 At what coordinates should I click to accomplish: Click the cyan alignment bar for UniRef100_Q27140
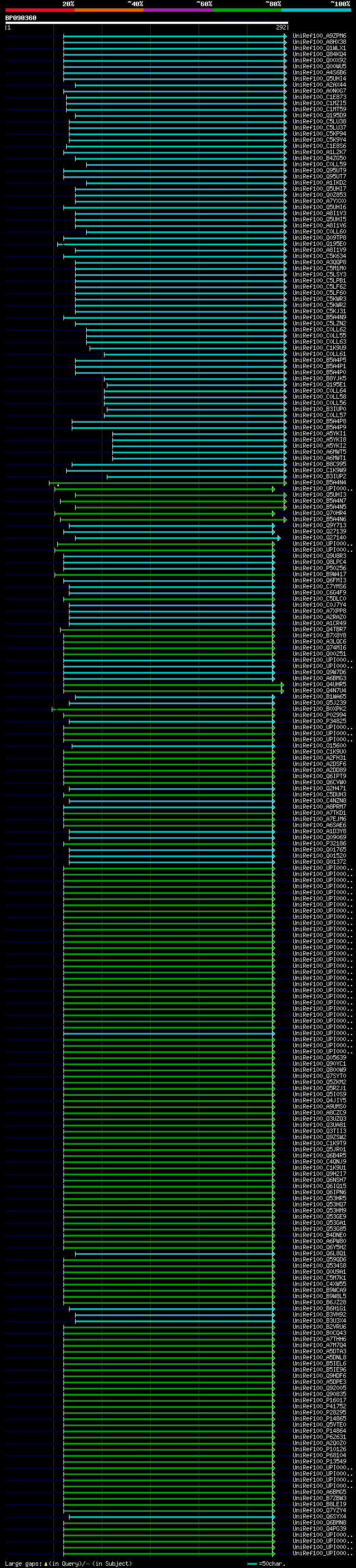click(177, 538)
